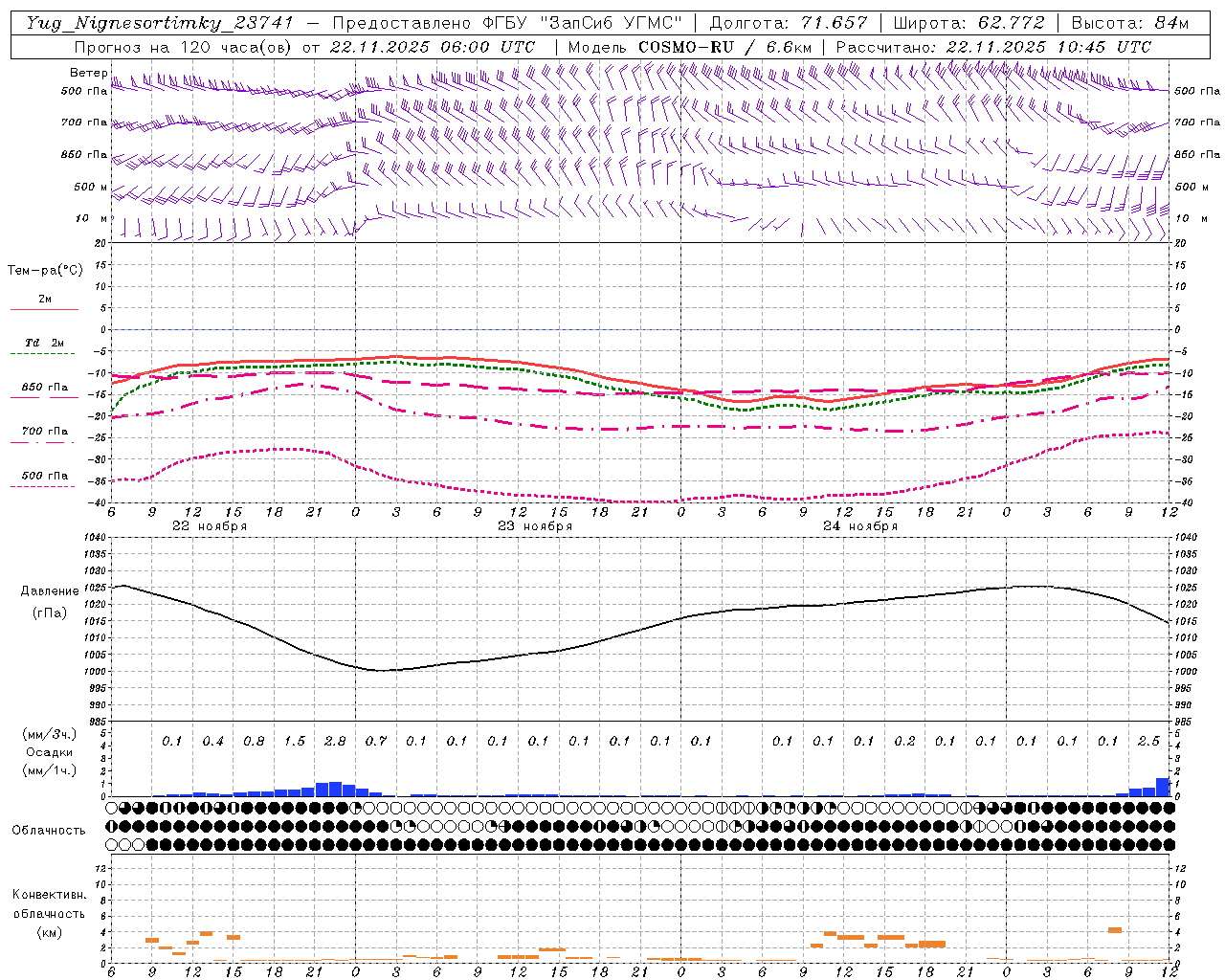
Task: Click the Тем-ра(°C) axis title
Action: (45, 271)
